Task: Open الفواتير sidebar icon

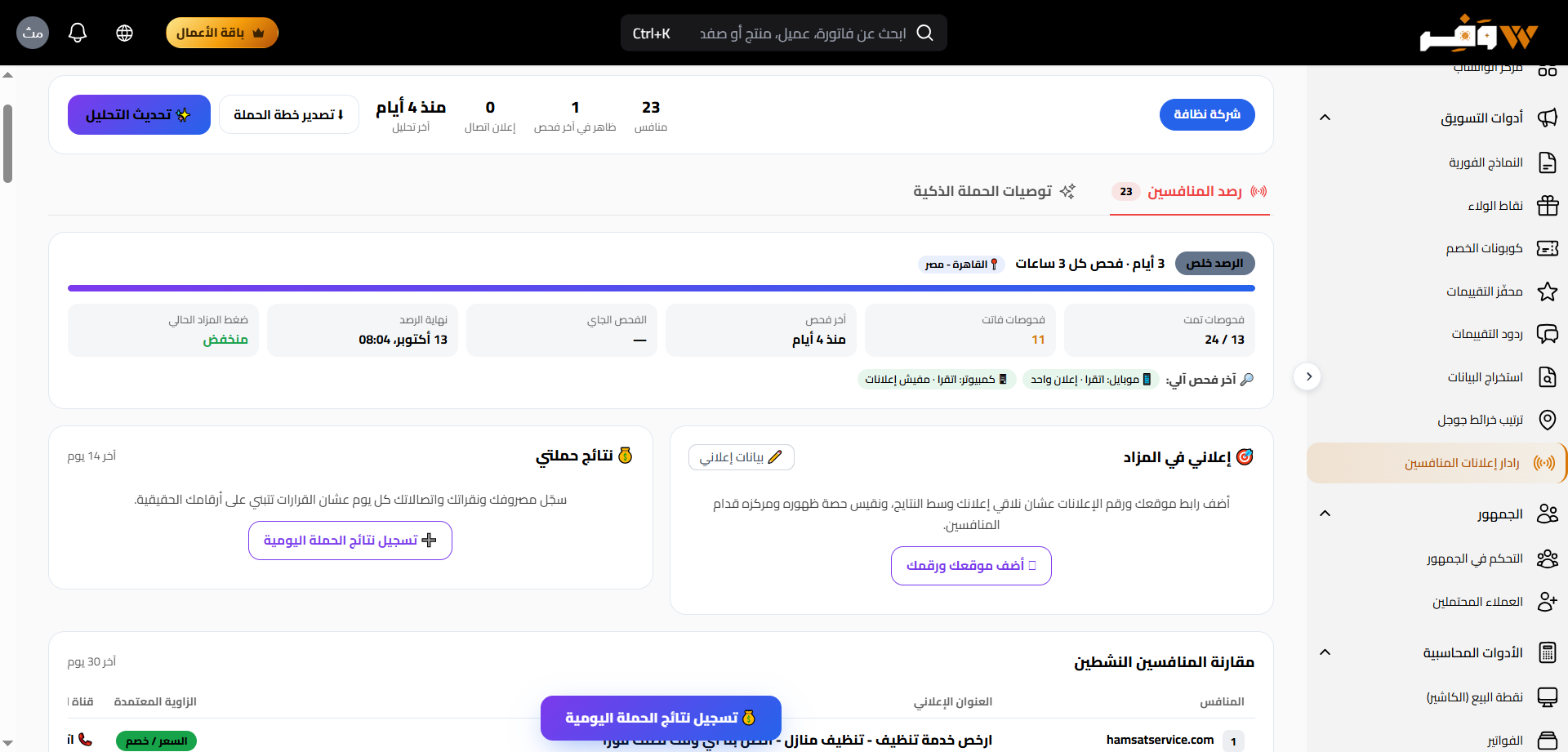Action: point(1548,741)
